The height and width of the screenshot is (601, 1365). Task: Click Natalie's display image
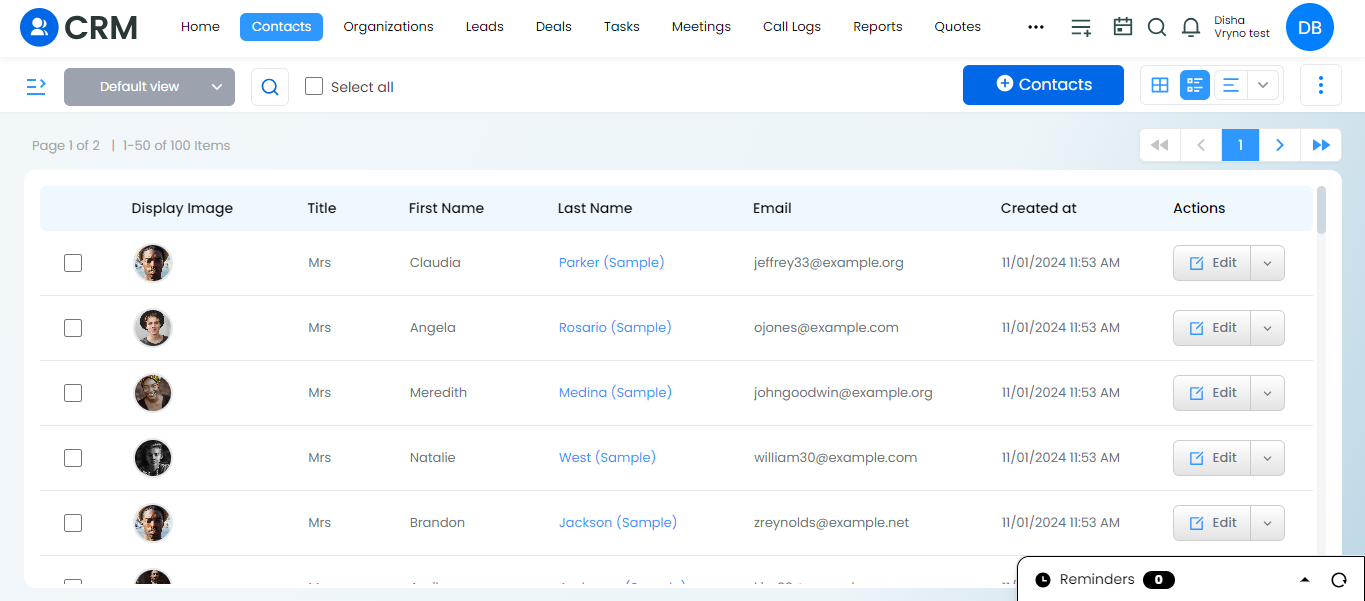[153, 458]
